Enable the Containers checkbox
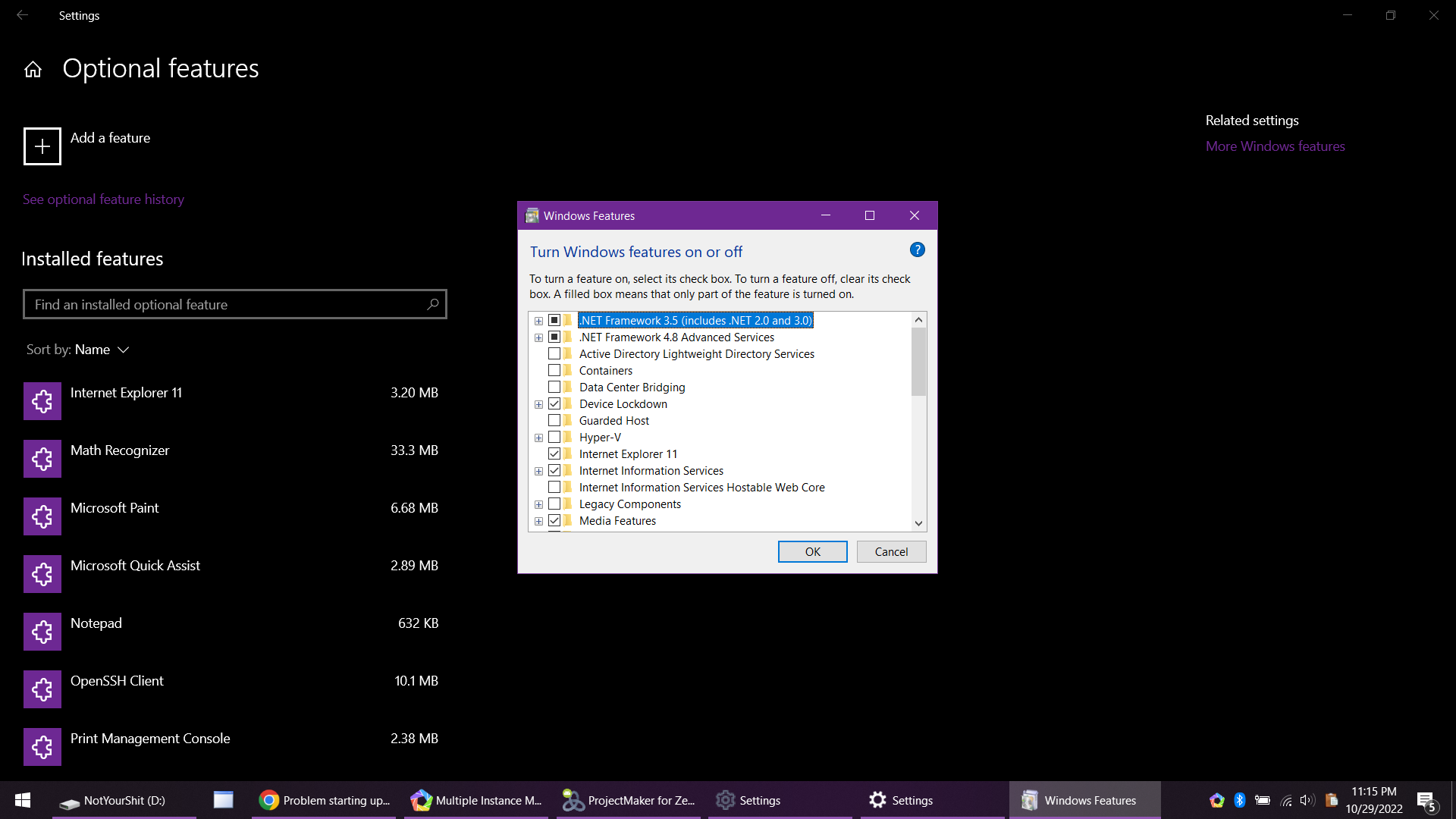This screenshot has width=1456, height=819. [x=554, y=371]
